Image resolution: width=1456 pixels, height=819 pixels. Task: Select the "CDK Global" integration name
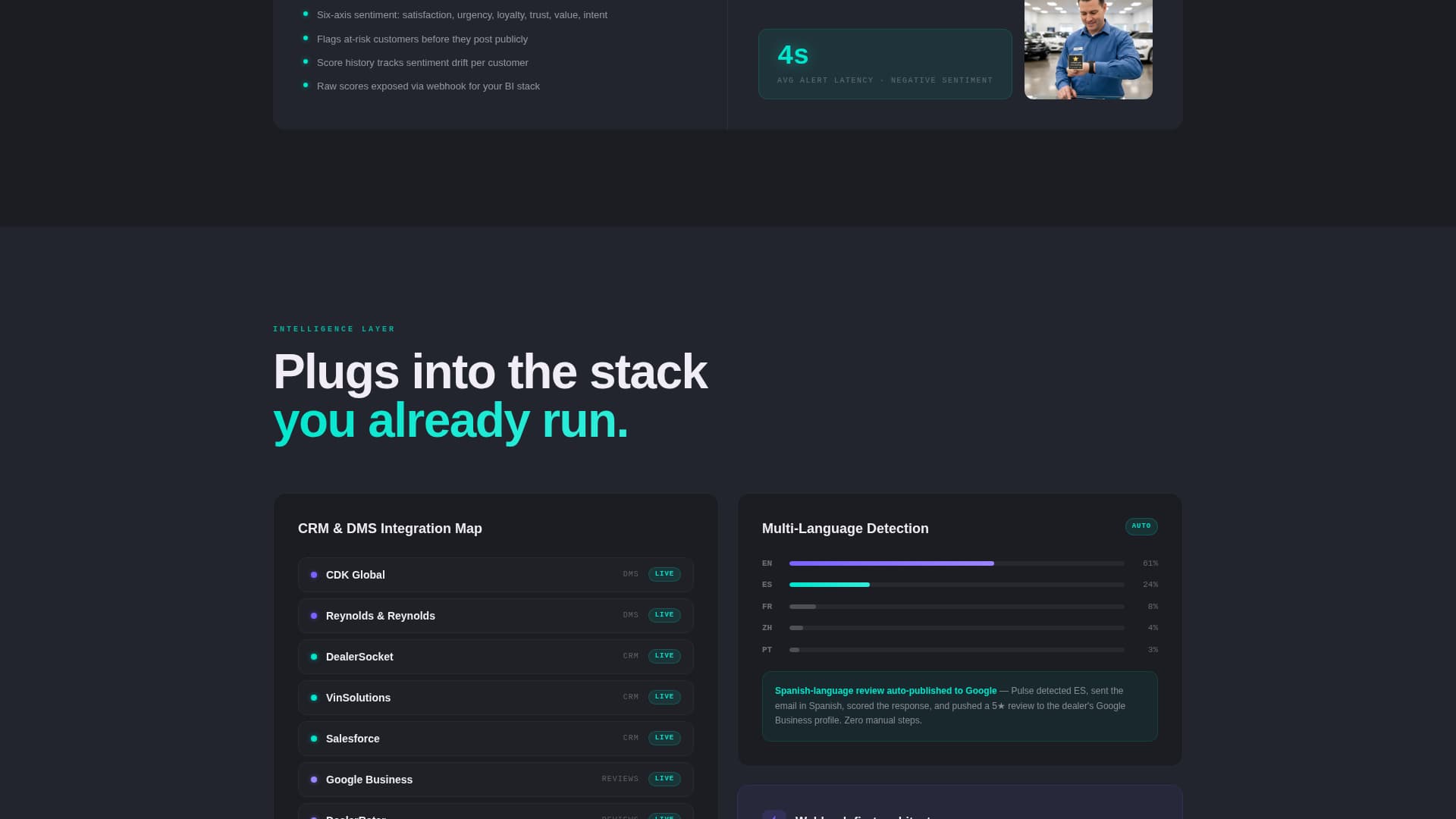pyautogui.click(x=356, y=575)
